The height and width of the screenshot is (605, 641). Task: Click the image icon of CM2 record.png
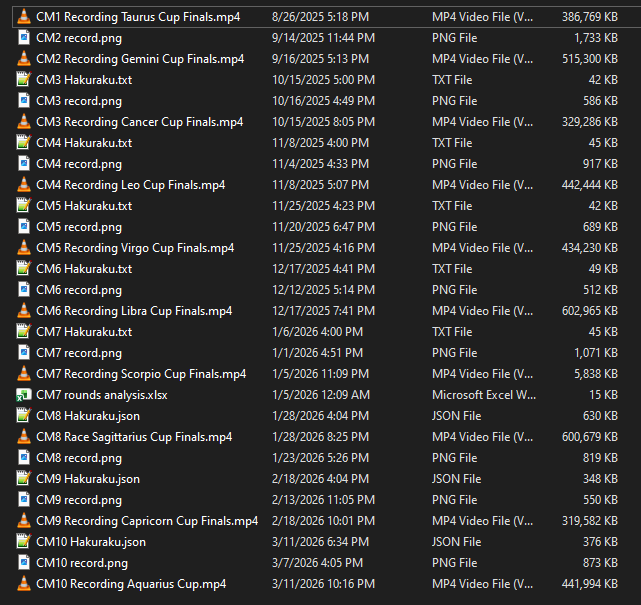click(24, 38)
